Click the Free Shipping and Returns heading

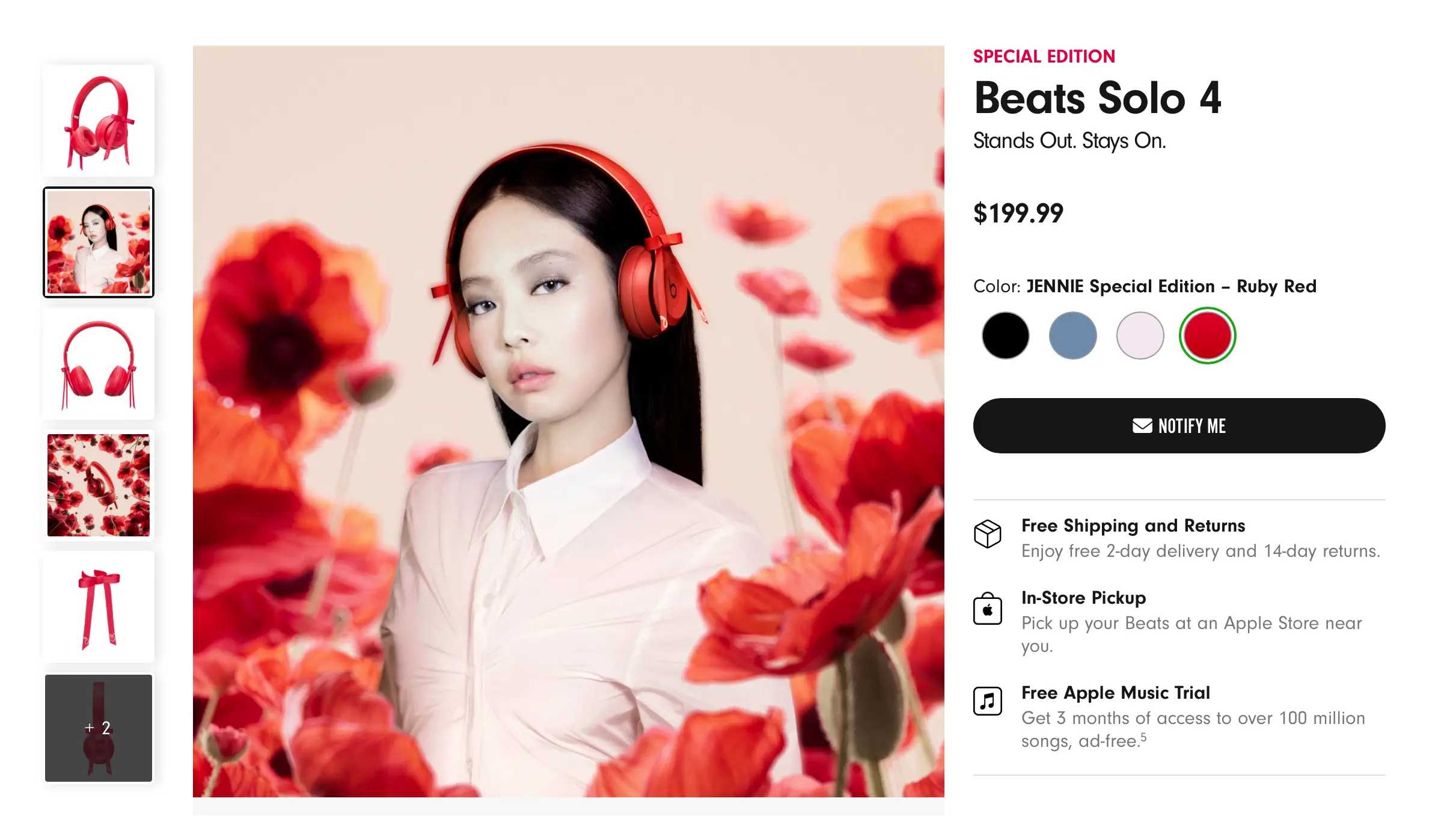1133,526
